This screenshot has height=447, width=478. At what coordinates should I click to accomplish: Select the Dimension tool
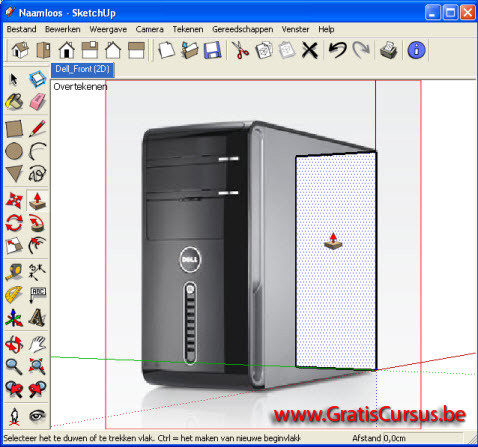[37, 272]
